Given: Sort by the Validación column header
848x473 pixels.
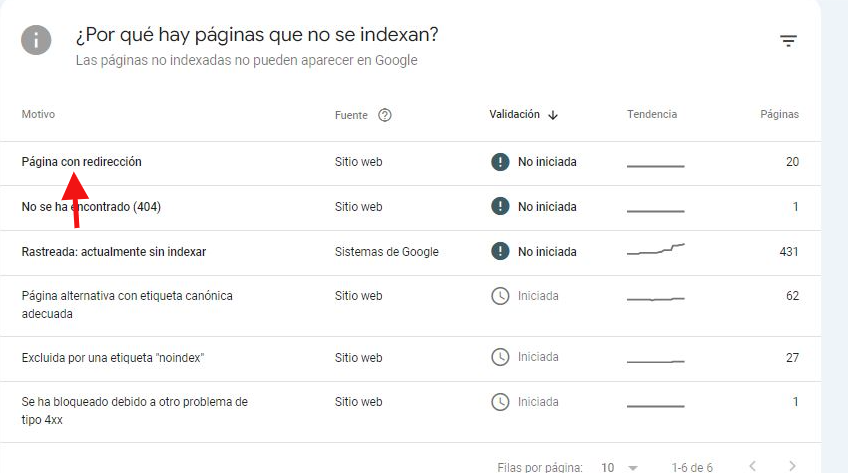Looking at the screenshot, I should point(514,115).
